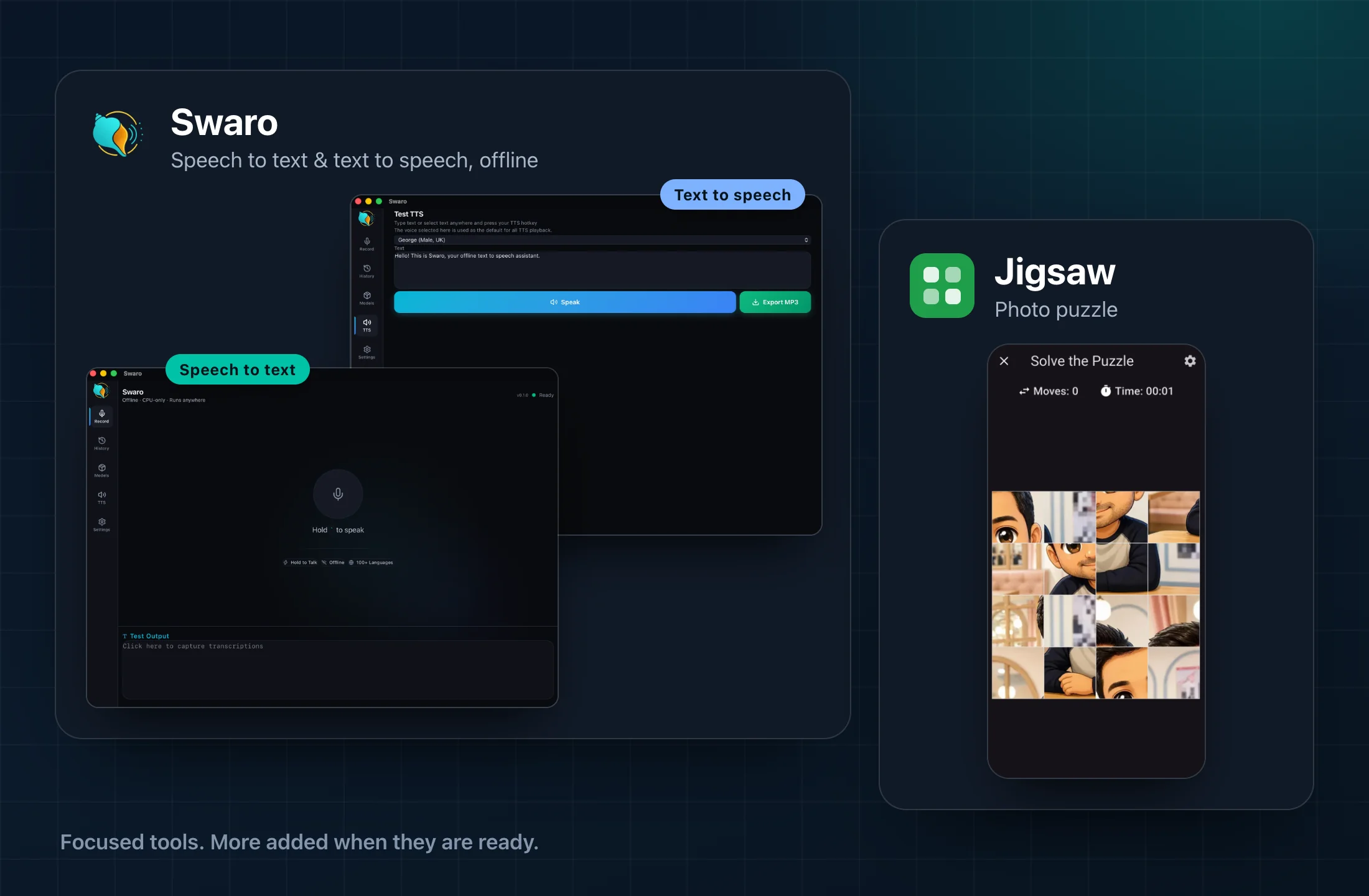Screen dimensions: 1369x896
Task: Open History in the Text to speech window sidebar
Action: coord(367,271)
